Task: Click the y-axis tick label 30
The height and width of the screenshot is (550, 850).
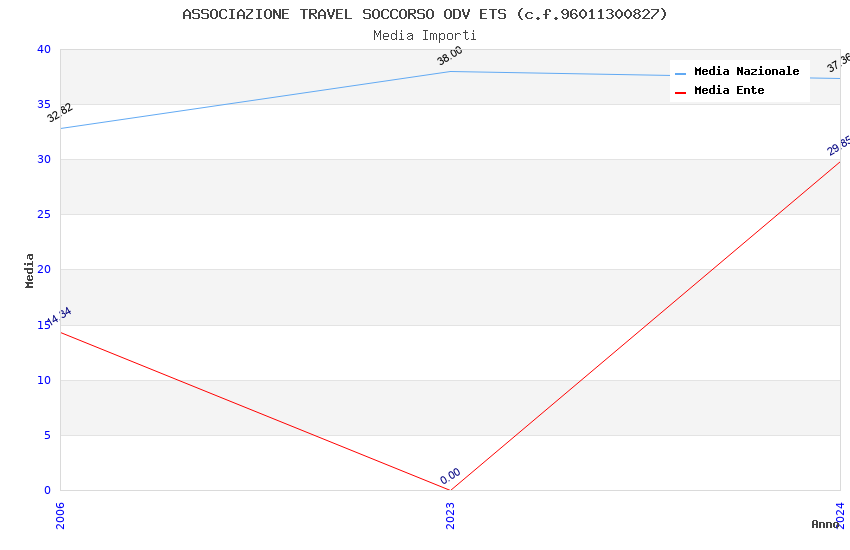Action: (x=44, y=159)
